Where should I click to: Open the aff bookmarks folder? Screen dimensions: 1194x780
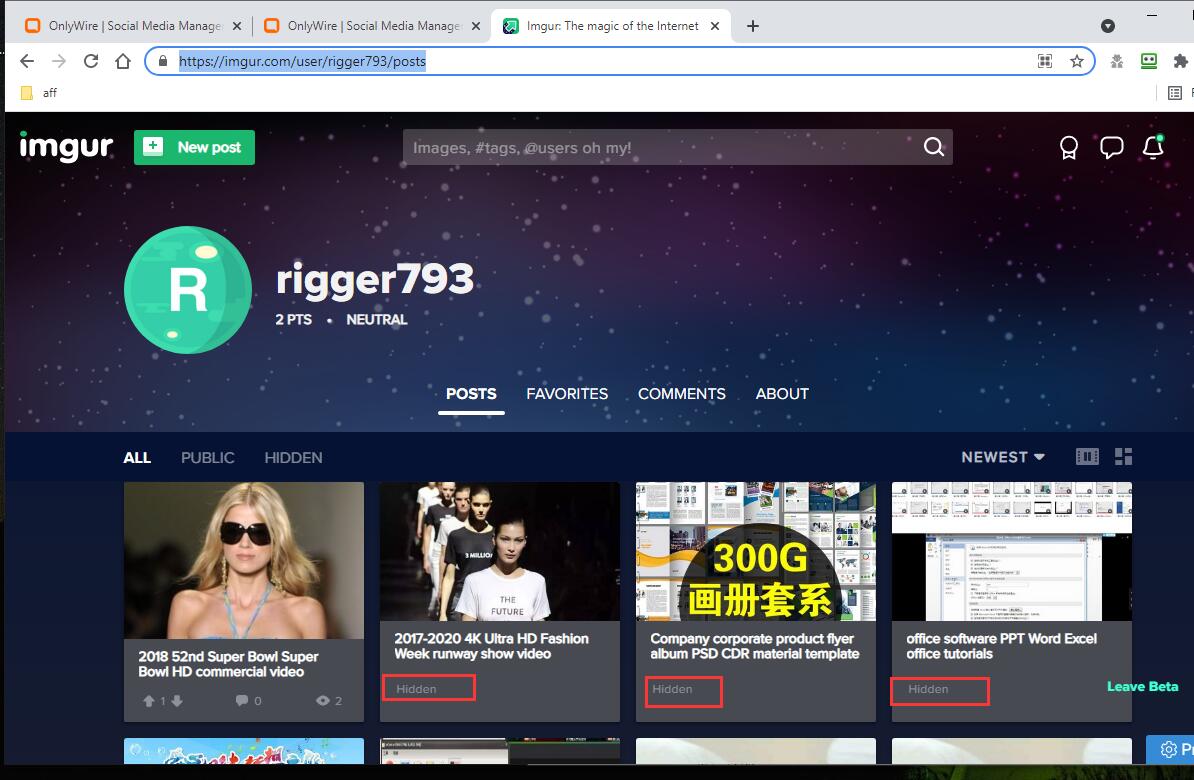[x=39, y=93]
